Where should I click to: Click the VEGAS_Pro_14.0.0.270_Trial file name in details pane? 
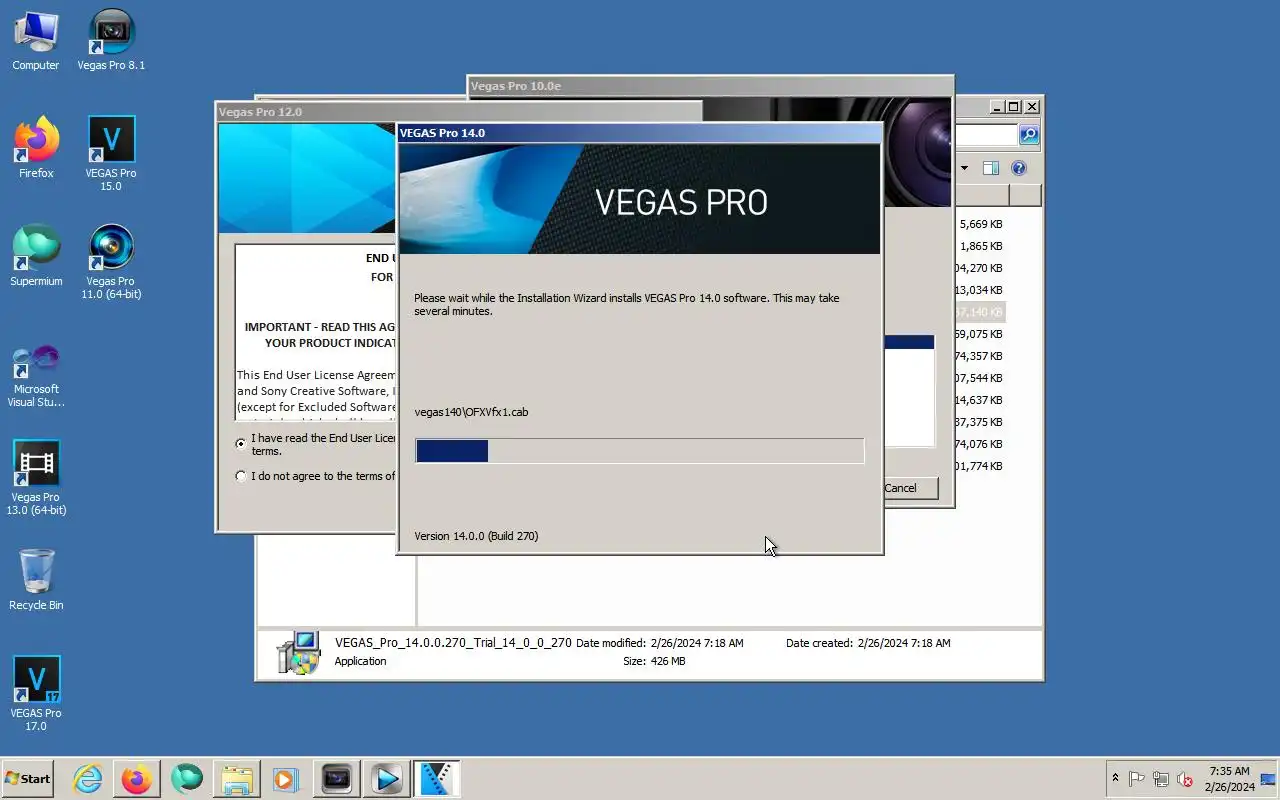[453, 643]
